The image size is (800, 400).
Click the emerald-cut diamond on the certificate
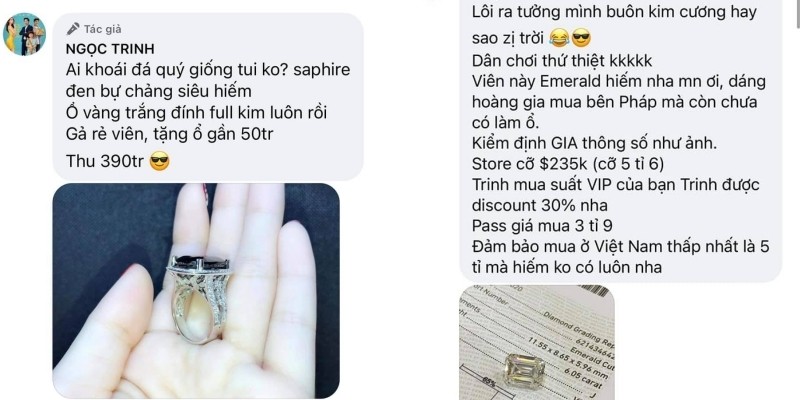coord(525,370)
